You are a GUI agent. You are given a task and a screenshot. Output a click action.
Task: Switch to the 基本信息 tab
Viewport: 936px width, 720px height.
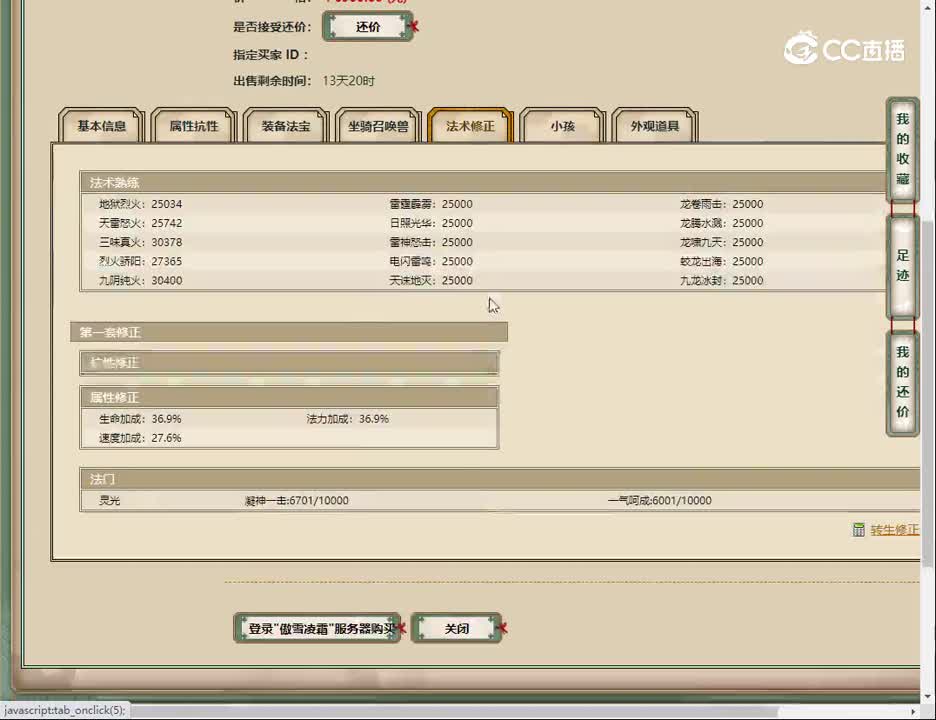click(x=102, y=127)
